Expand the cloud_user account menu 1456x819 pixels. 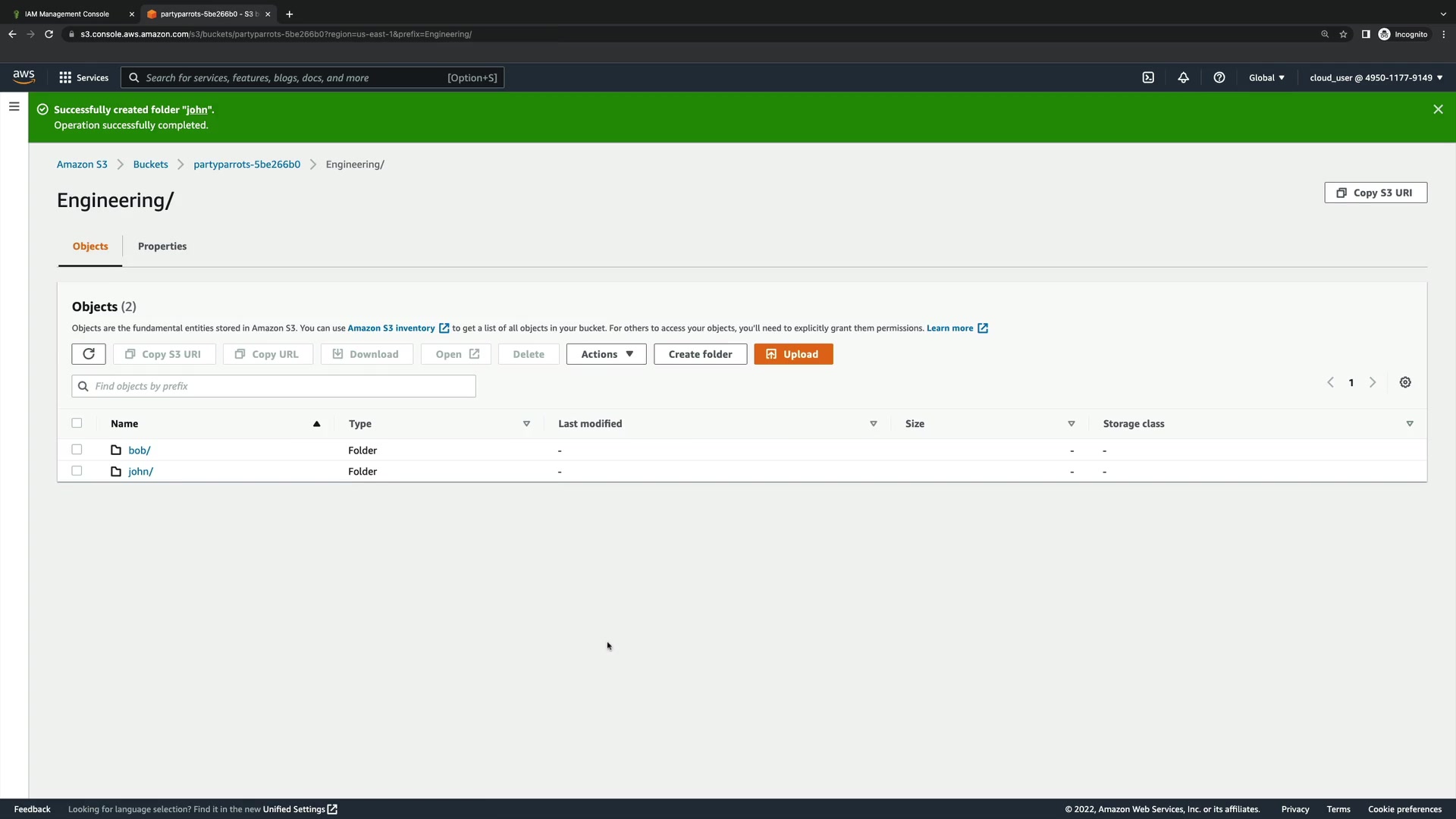coord(1376,77)
